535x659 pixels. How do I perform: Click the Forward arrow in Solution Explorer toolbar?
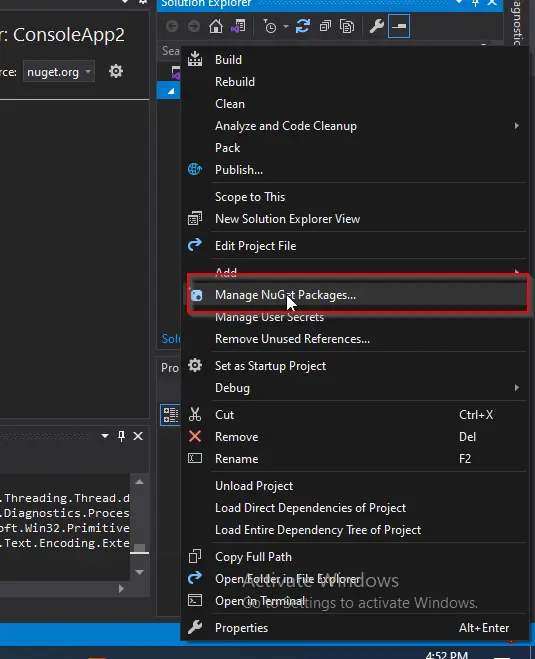click(194, 26)
